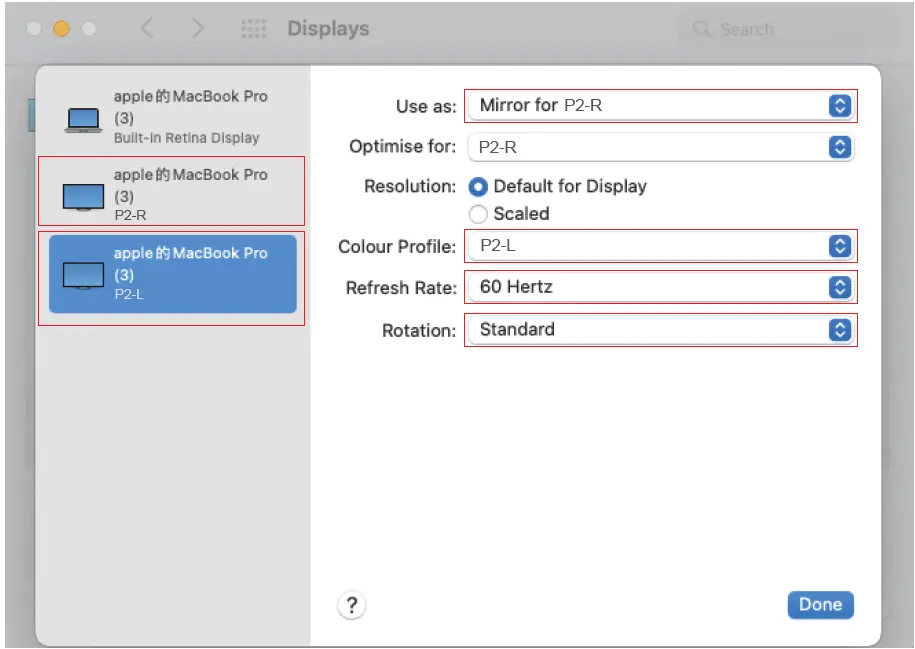This screenshot has height=649, width=915.
Task: Open the Optimise for dropdown
Action: tap(660, 147)
